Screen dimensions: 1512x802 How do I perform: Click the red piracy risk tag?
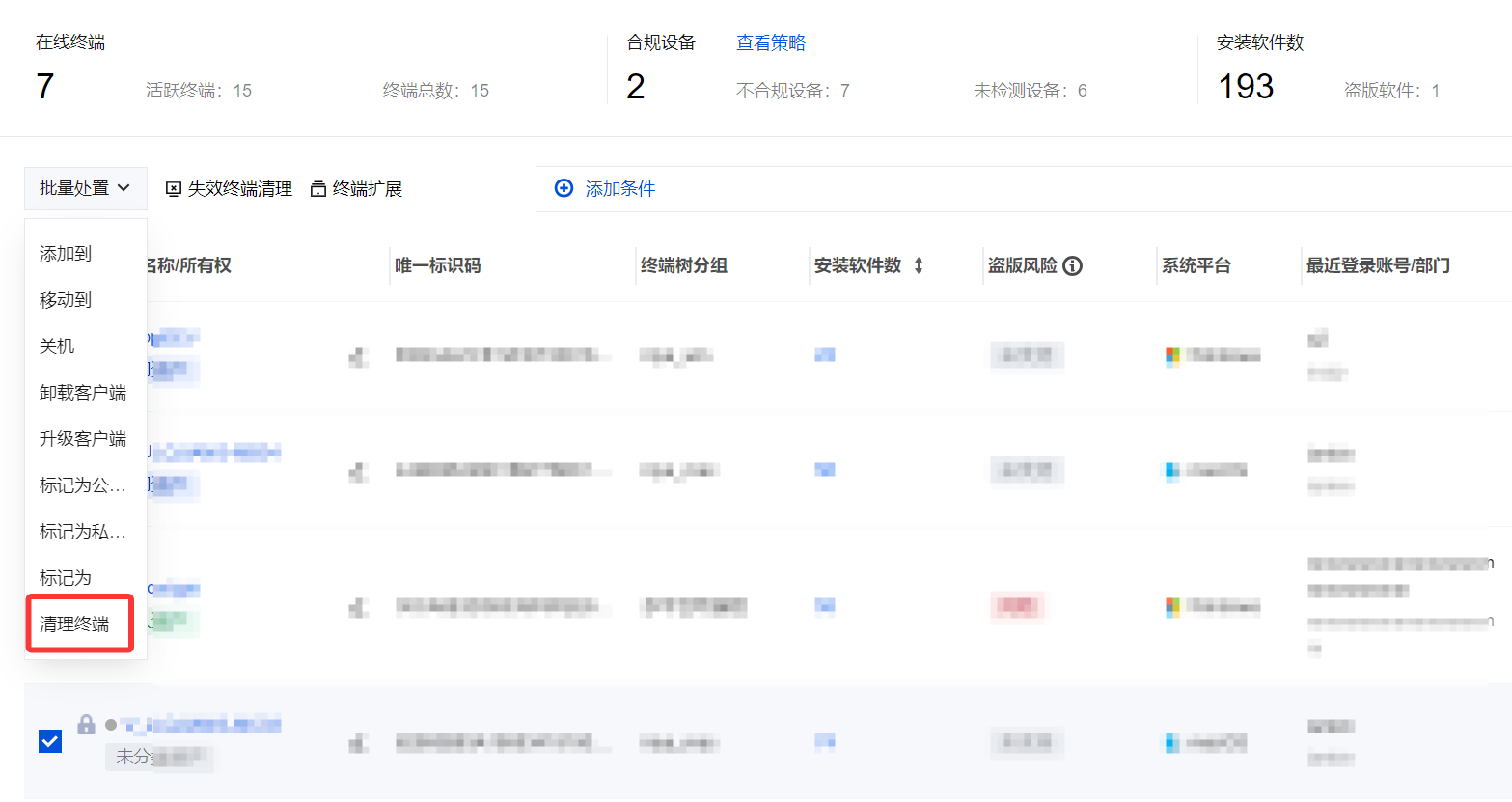pos(1017,606)
